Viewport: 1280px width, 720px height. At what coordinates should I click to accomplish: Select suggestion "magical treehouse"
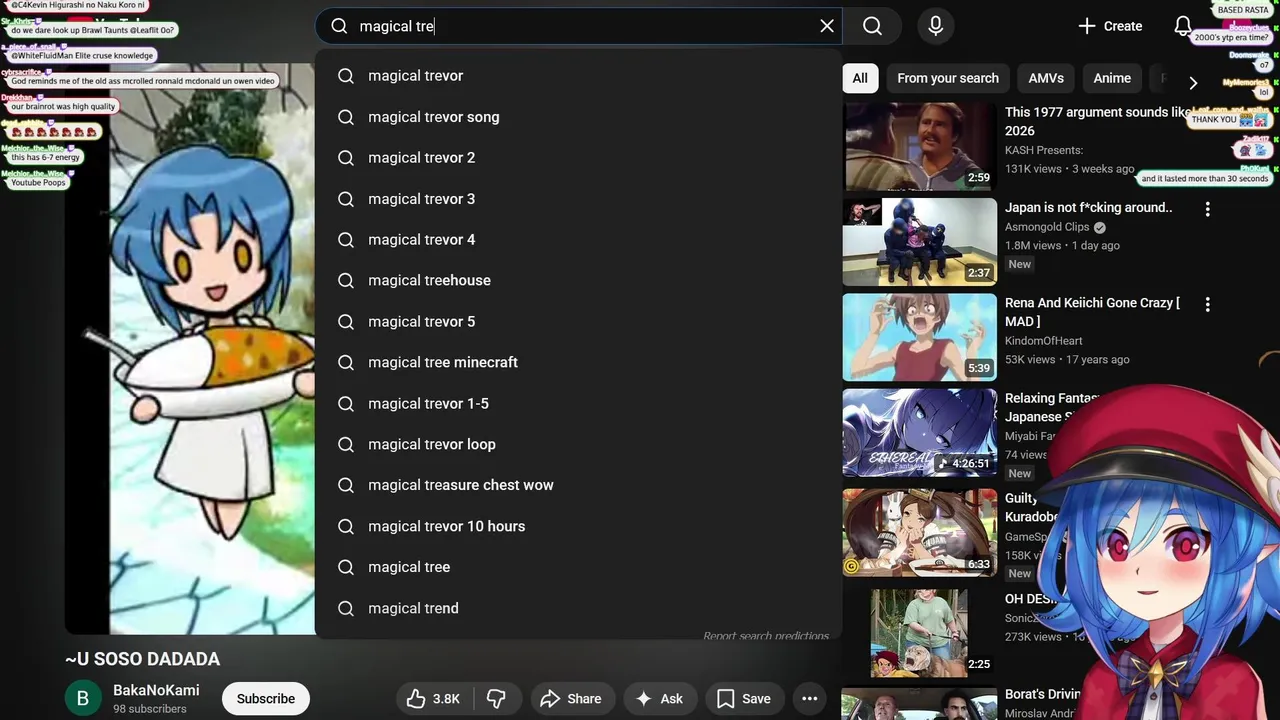click(x=579, y=281)
